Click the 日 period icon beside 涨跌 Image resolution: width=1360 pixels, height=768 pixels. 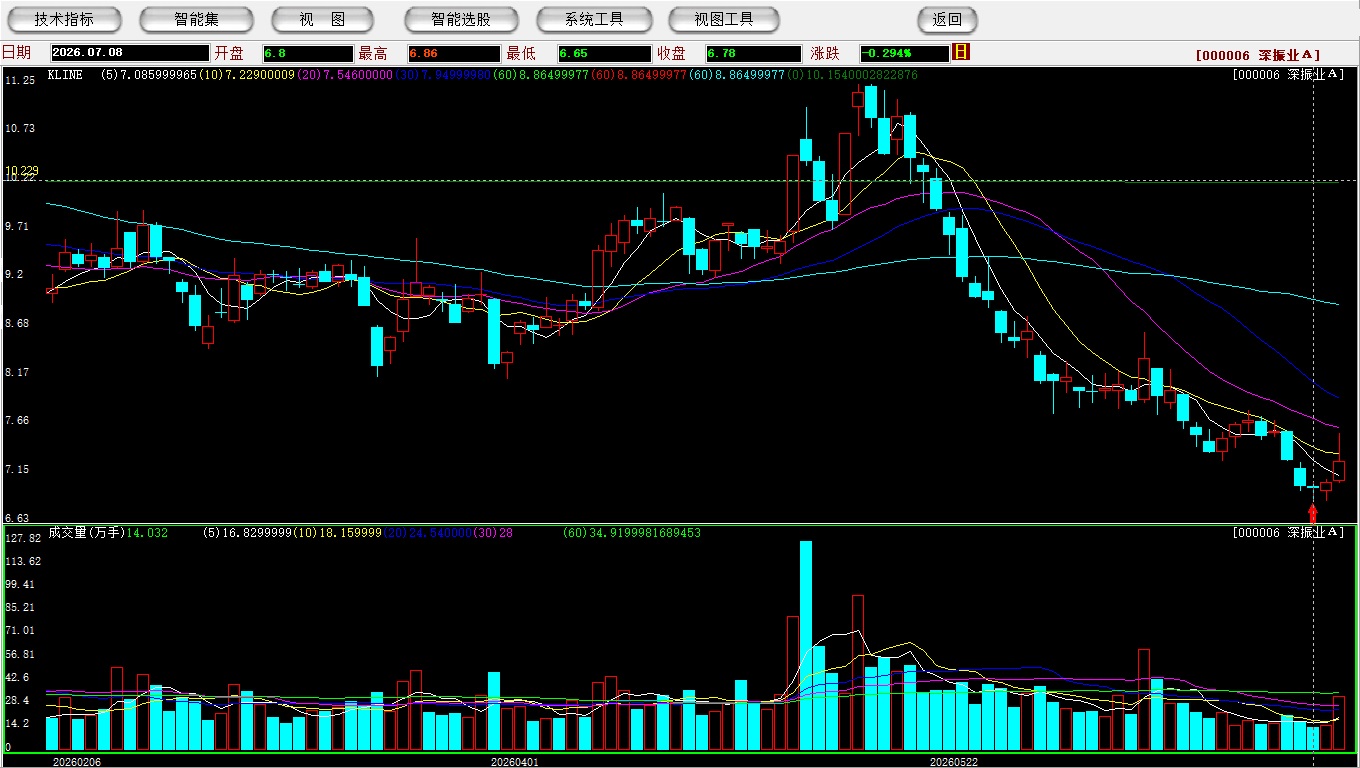point(961,52)
